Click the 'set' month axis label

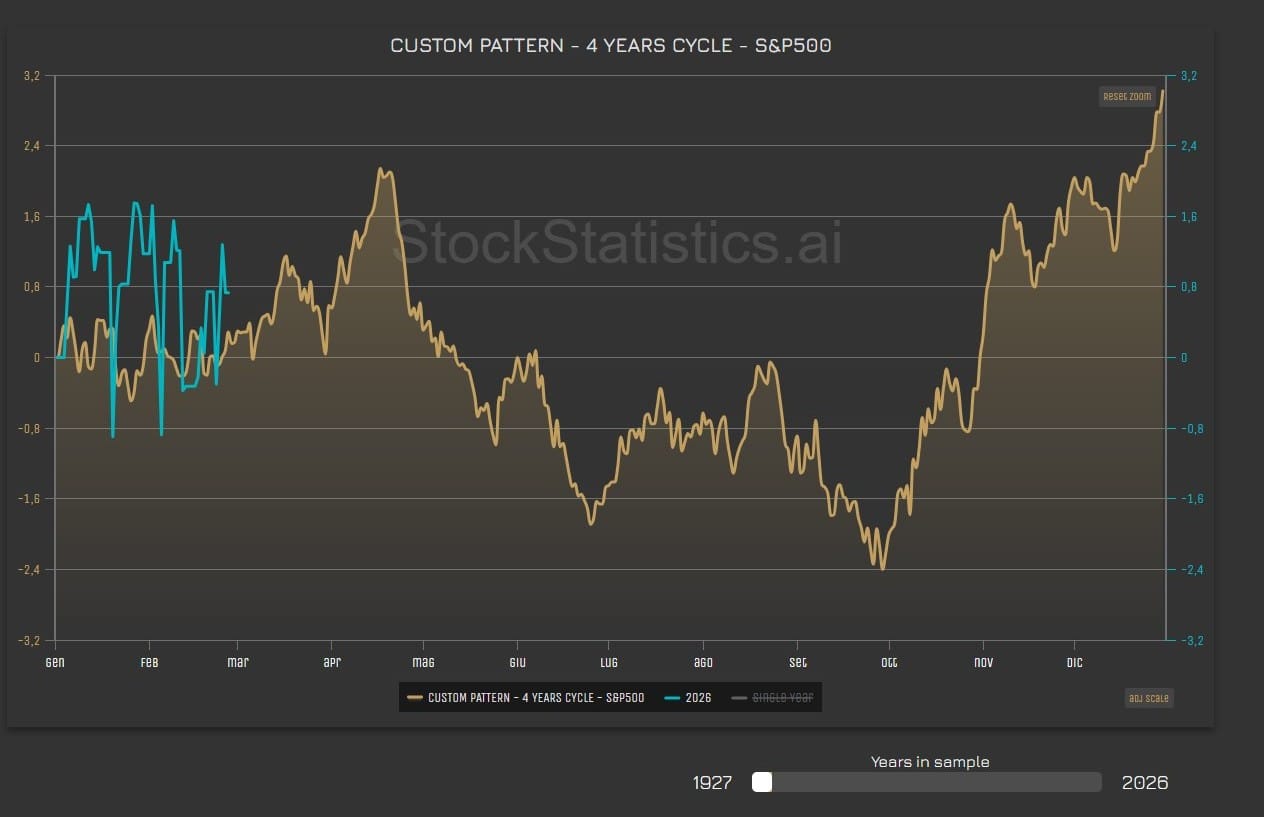pyautogui.click(x=797, y=662)
